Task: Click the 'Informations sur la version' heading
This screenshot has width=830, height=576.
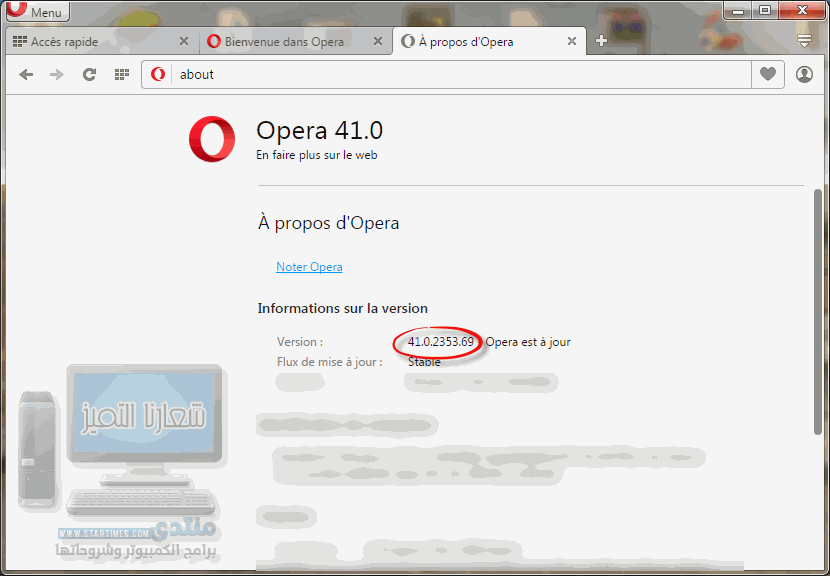Action: (x=342, y=308)
